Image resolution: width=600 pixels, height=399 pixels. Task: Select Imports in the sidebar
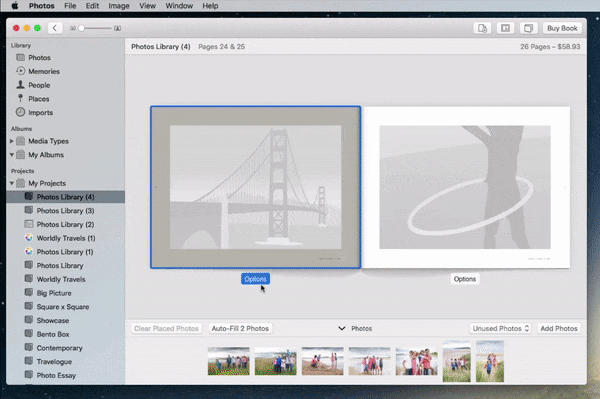[41, 112]
